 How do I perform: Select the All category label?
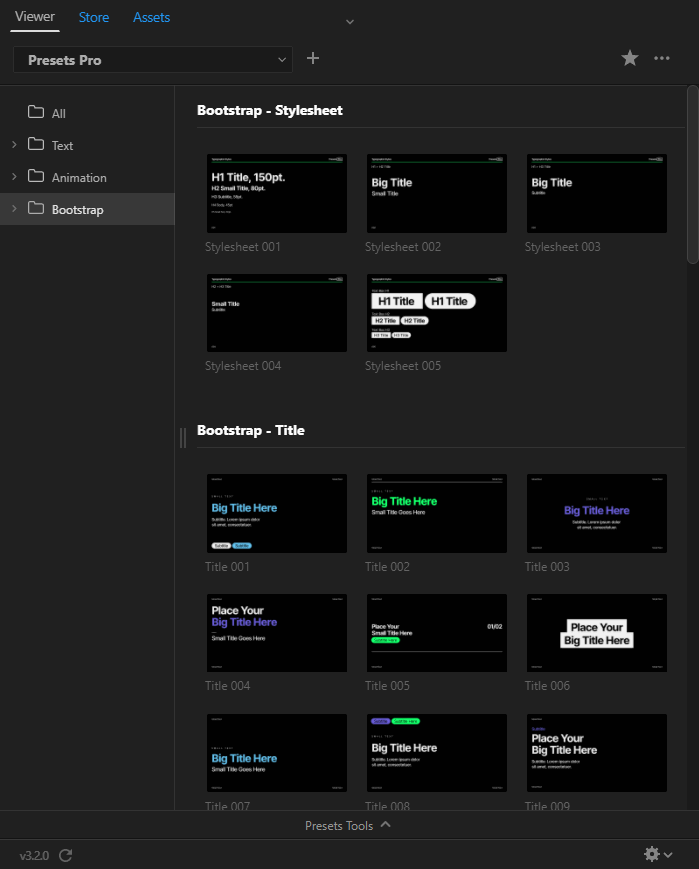click(x=59, y=114)
